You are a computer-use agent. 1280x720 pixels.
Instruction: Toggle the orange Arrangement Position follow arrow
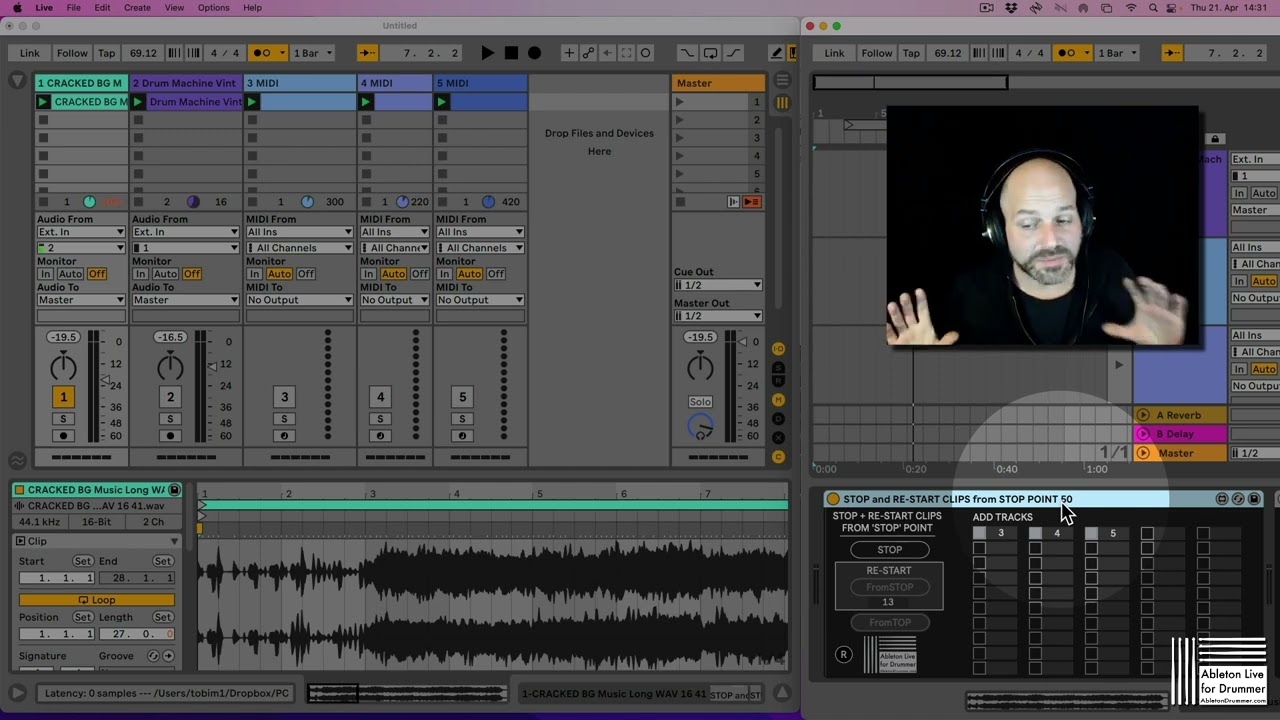point(368,53)
